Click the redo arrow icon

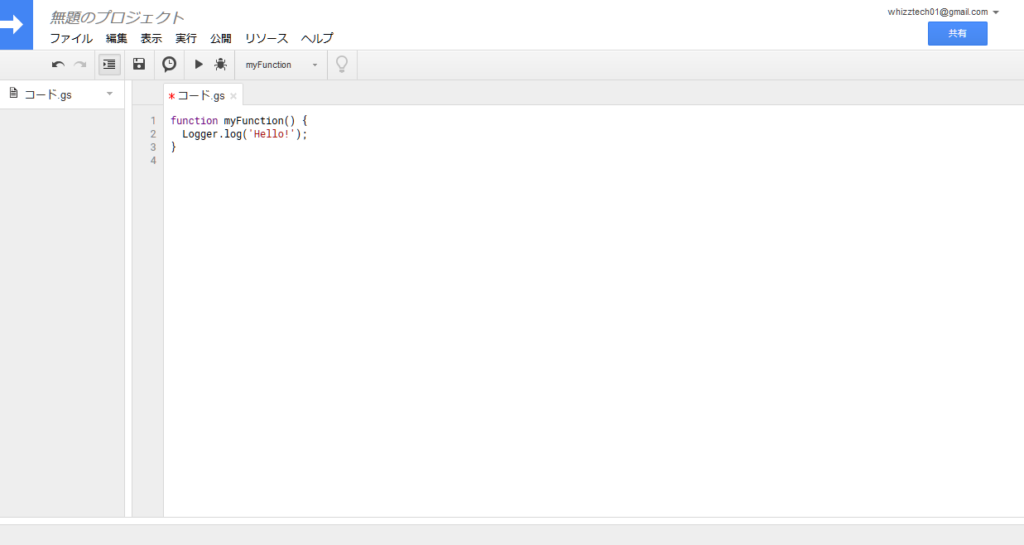(80, 65)
